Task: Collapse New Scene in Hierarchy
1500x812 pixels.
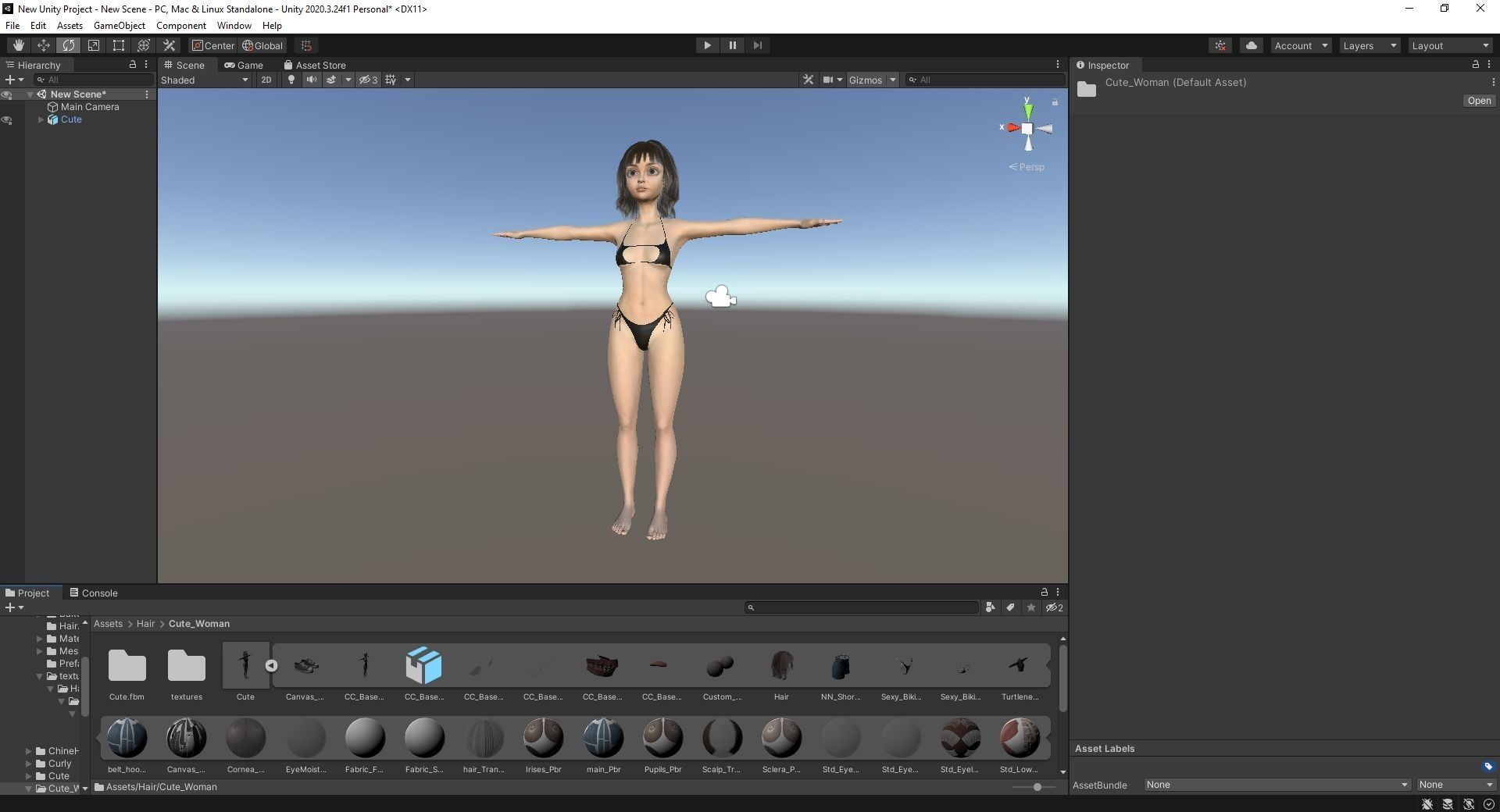Action: 30,94
